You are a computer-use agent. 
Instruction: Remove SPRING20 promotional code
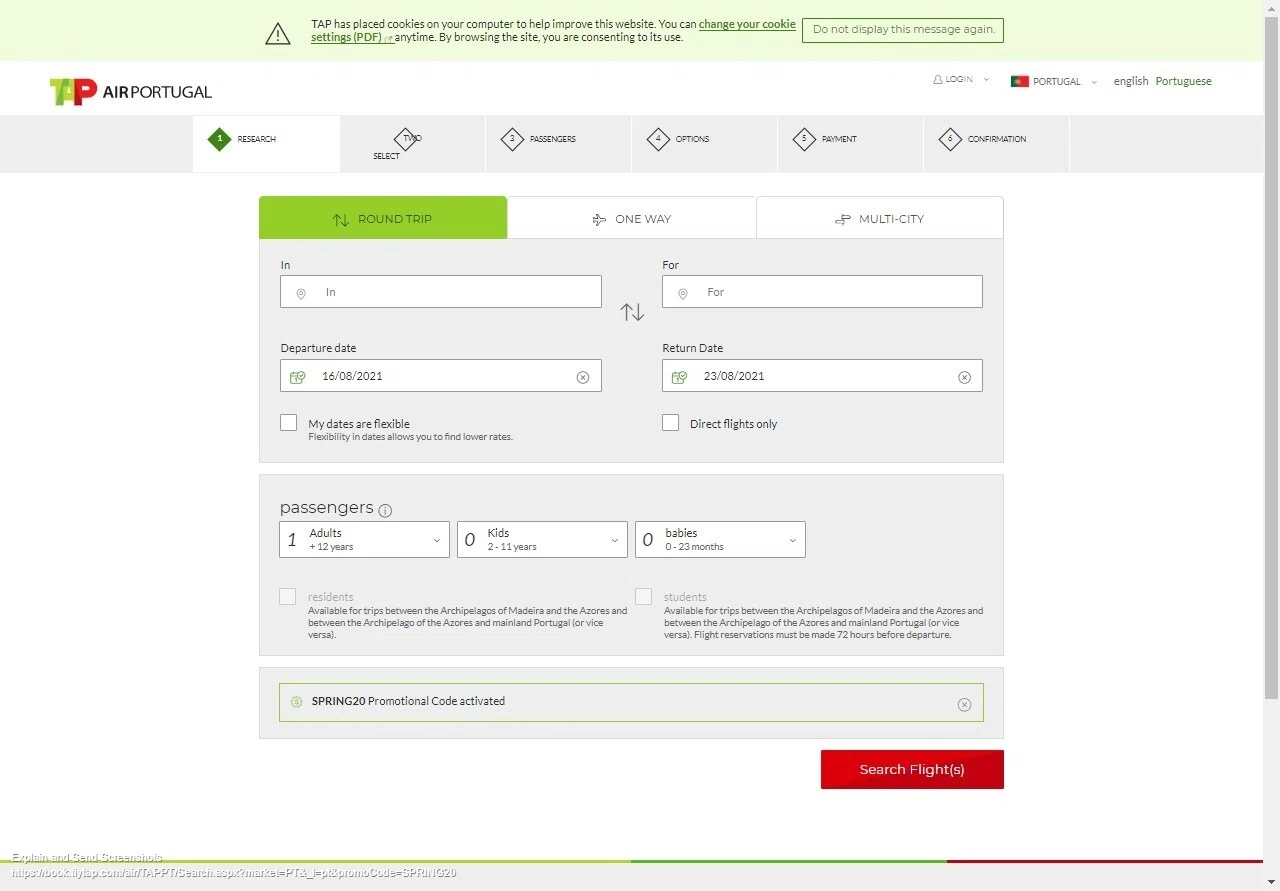point(964,704)
